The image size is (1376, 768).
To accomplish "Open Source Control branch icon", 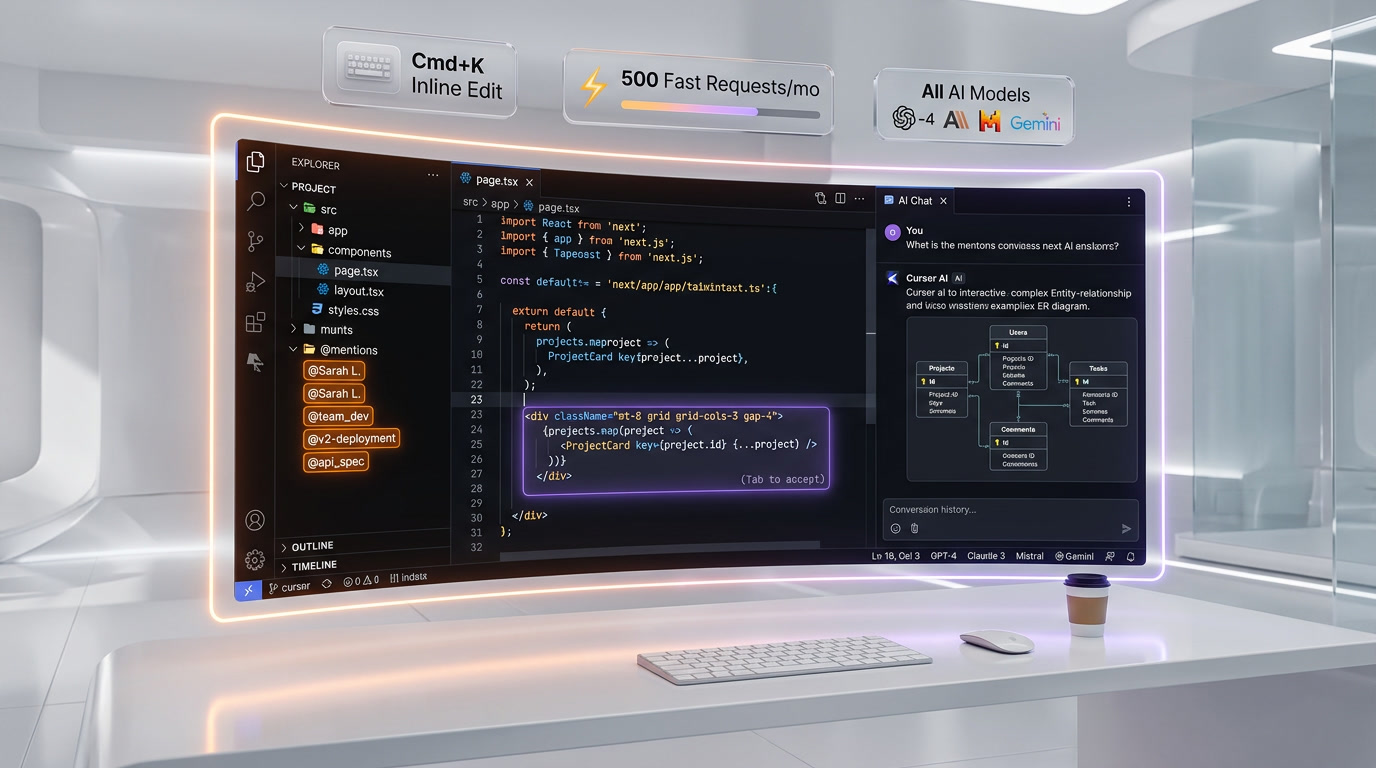I will point(254,241).
